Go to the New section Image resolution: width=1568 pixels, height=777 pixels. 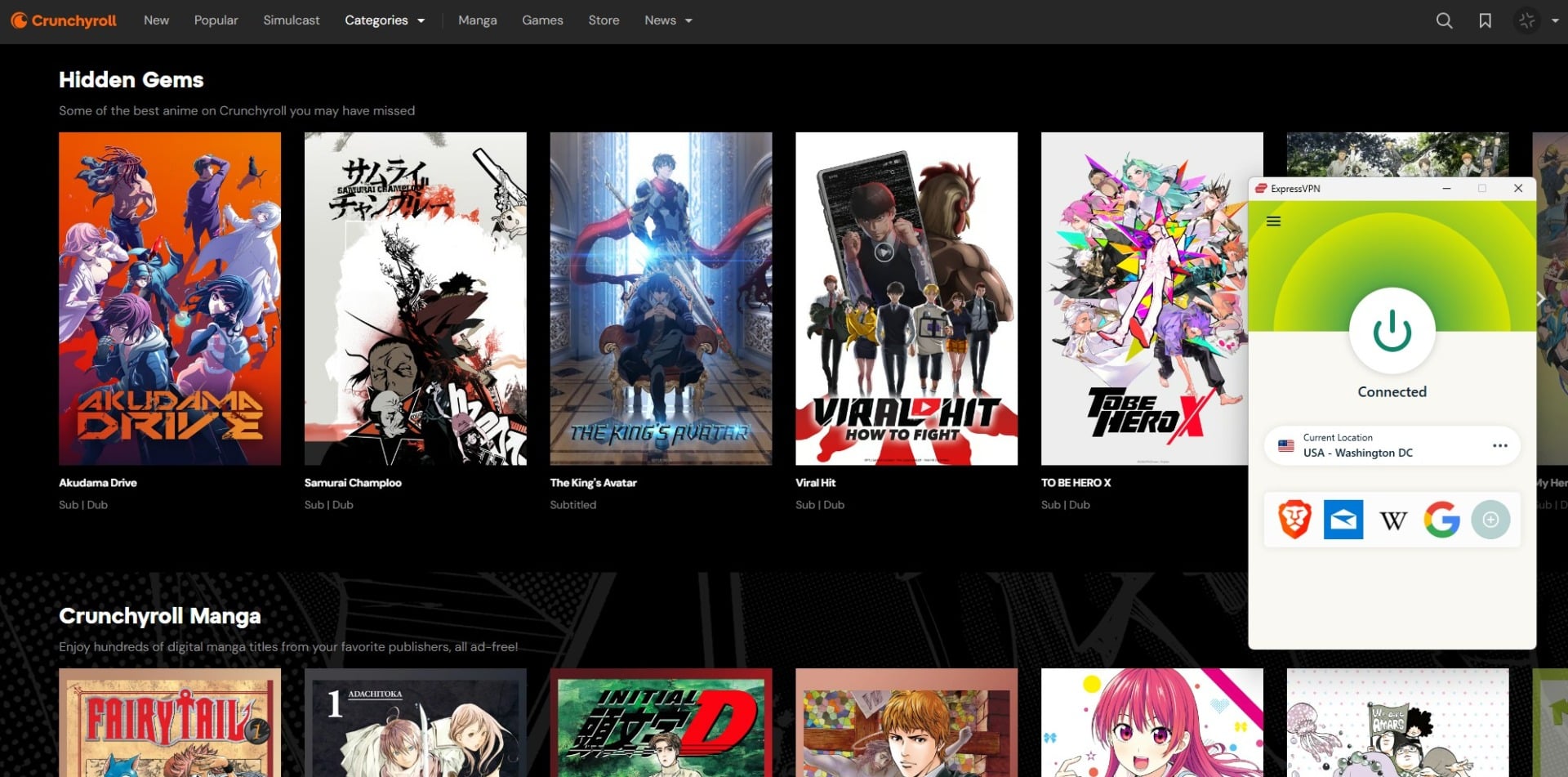tap(156, 20)
